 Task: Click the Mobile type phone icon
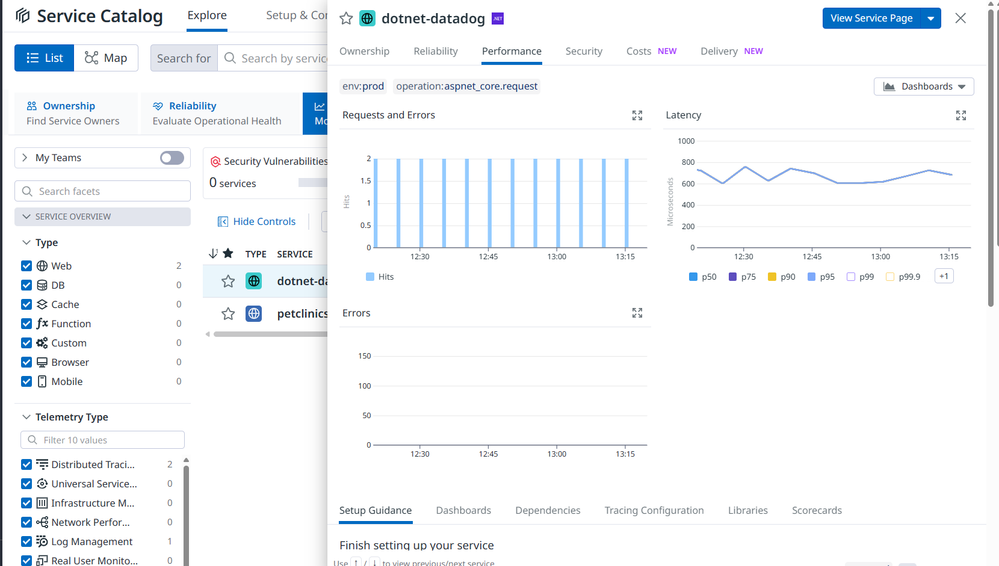point(42,381)
